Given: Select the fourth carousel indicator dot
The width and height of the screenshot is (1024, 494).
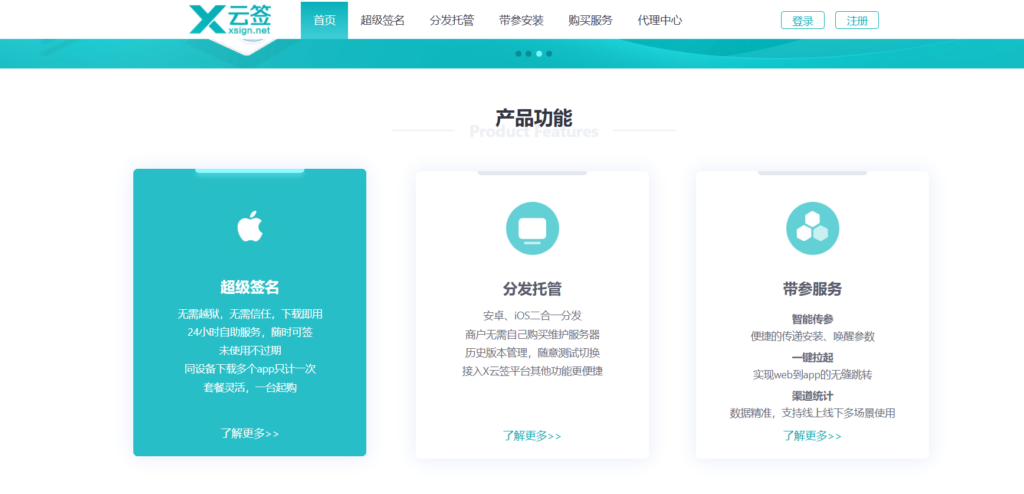Looking at the screenshot, I should click(549, 53).
